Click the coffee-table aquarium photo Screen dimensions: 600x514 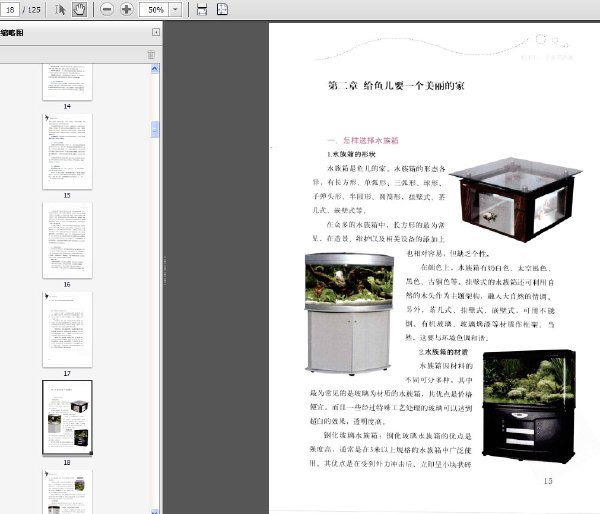(516, 199)
